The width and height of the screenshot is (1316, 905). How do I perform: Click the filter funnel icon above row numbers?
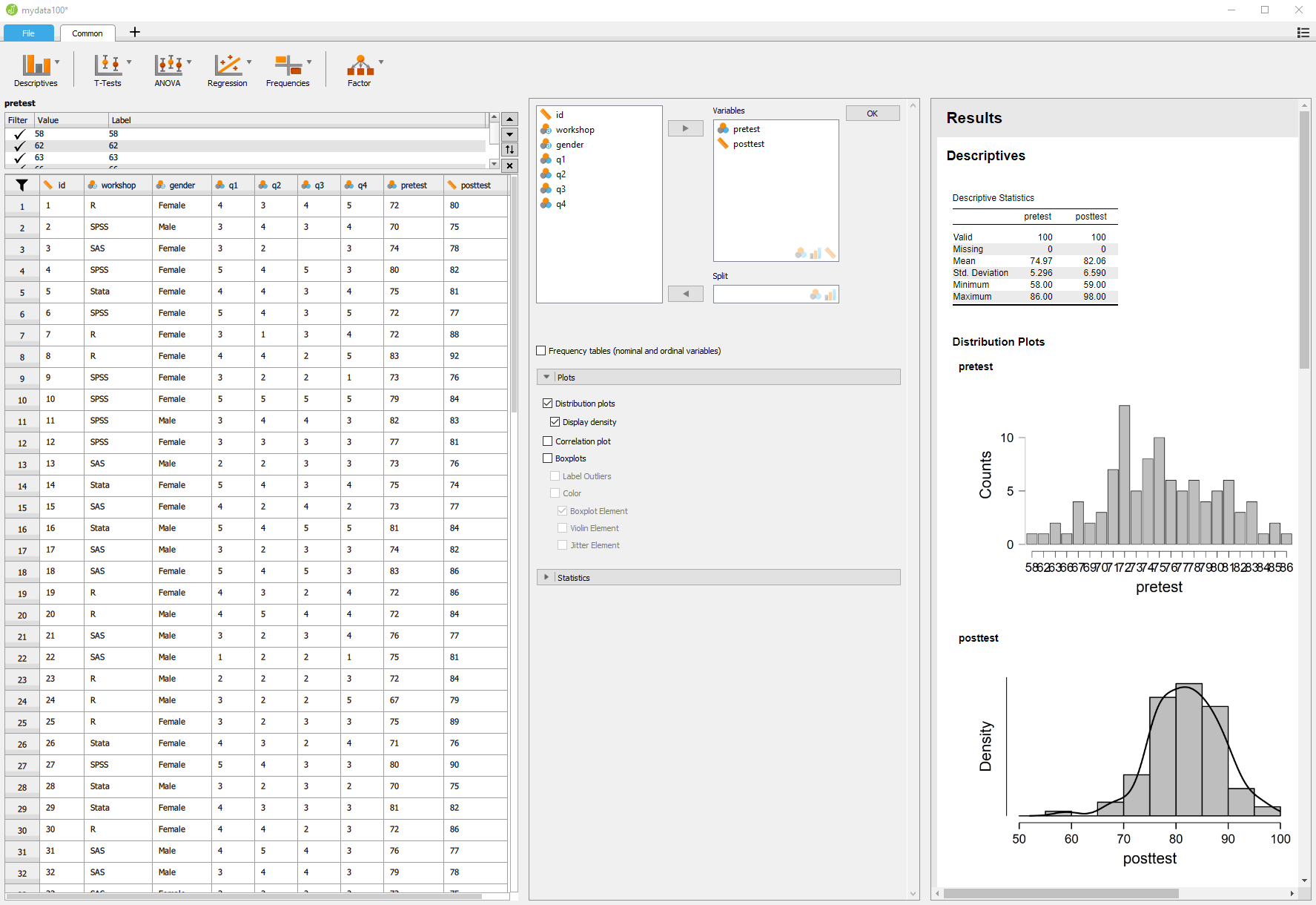coord(22,185)
